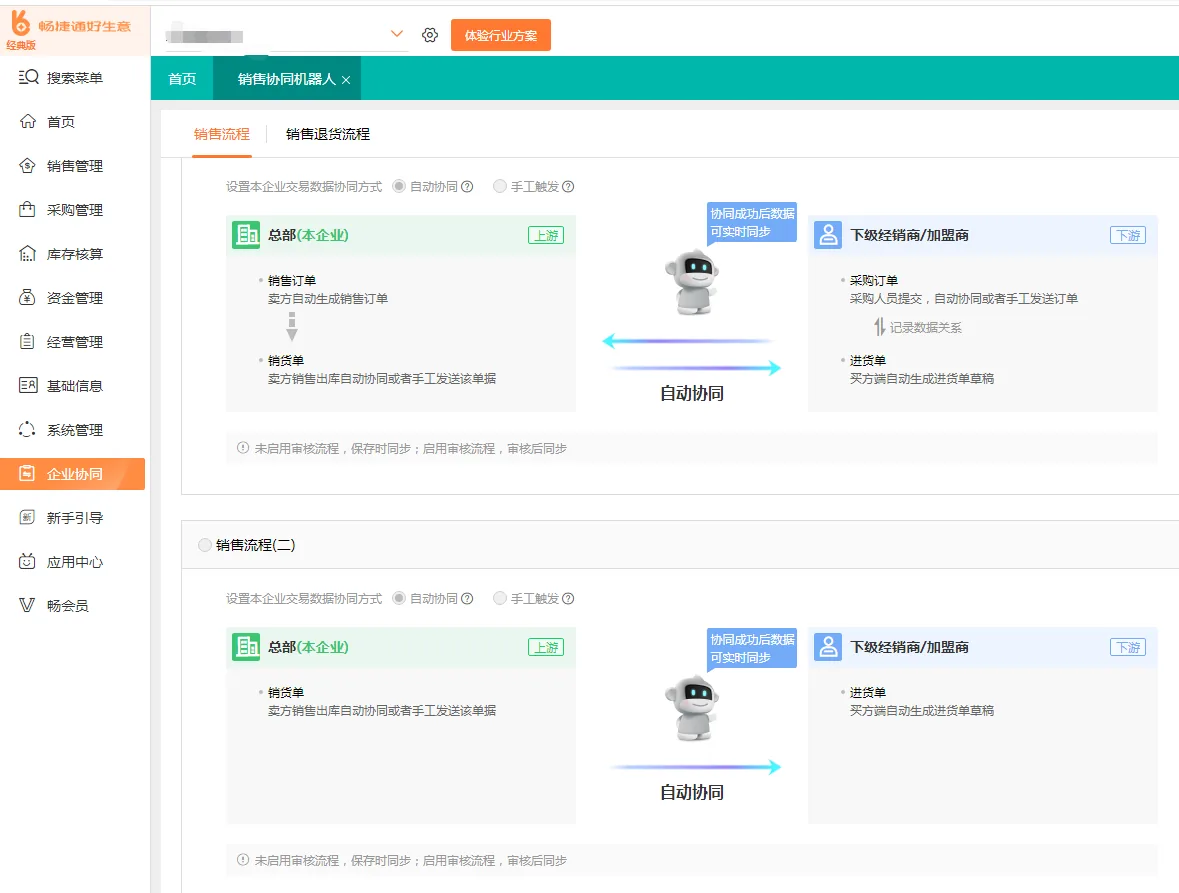This screenshot has height=893, width=1179.
Task: Click help icon beside 自动协同 under 销售流程(二)
Action: coord(467,598)
